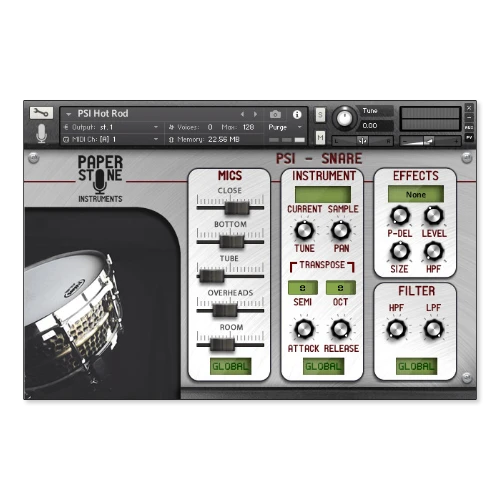The height and width of the screenshot is (500, 500).
Task: Go to next instrument arrow
Action: pyautogui.click(x=255, y=114)
